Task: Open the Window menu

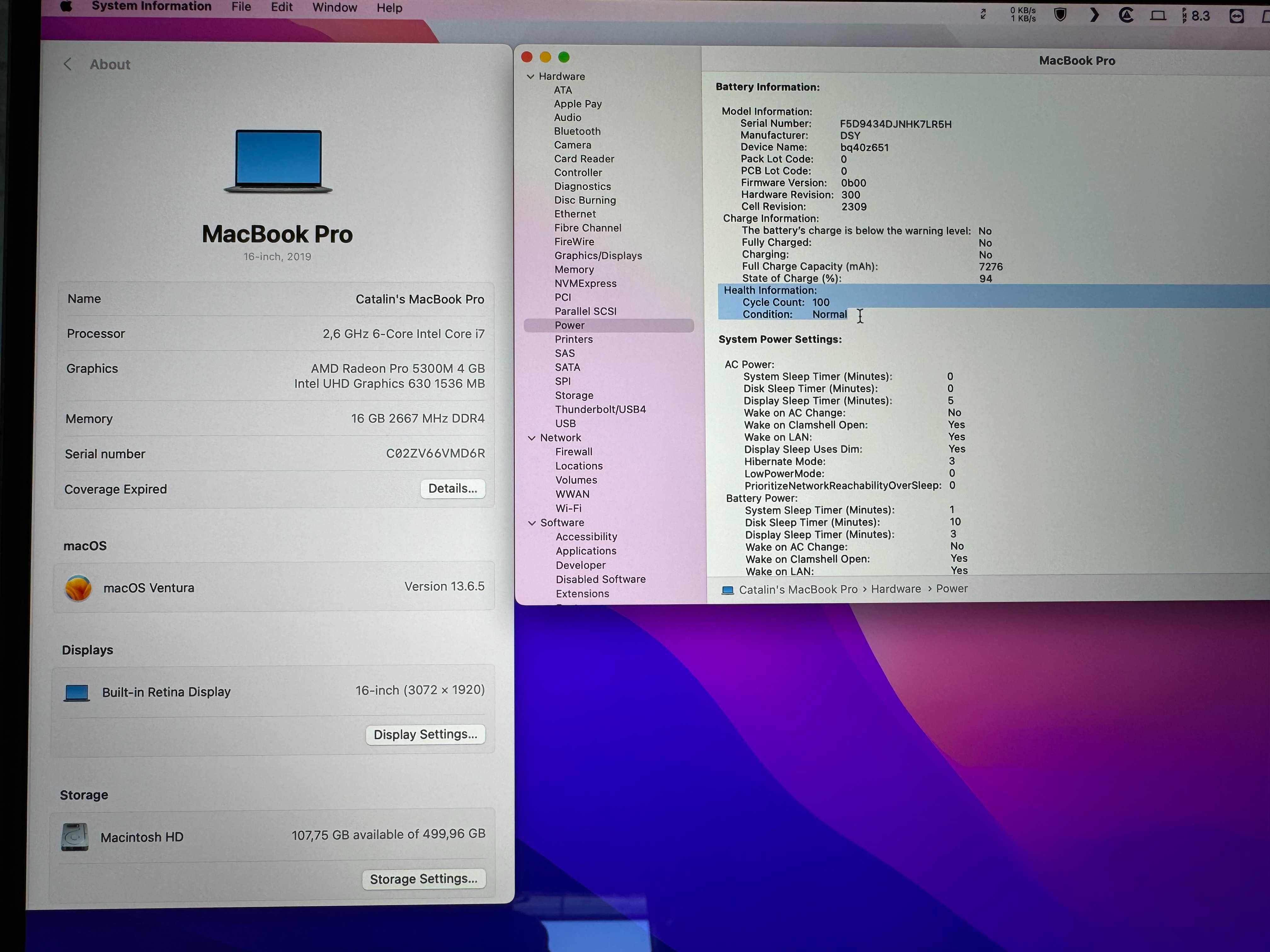Action: [x=335, y=8]
